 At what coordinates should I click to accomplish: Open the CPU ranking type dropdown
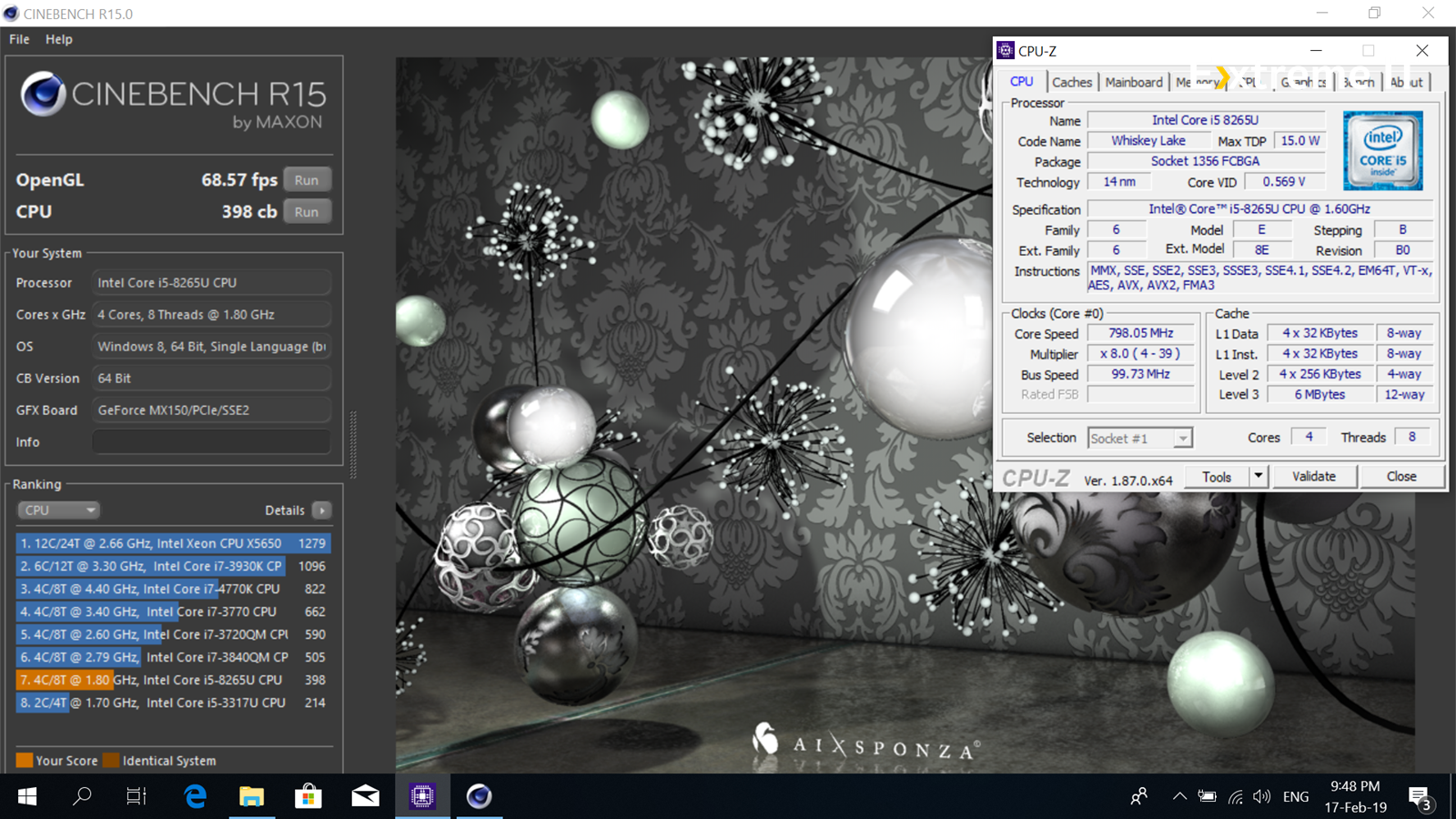click(58, 511)
